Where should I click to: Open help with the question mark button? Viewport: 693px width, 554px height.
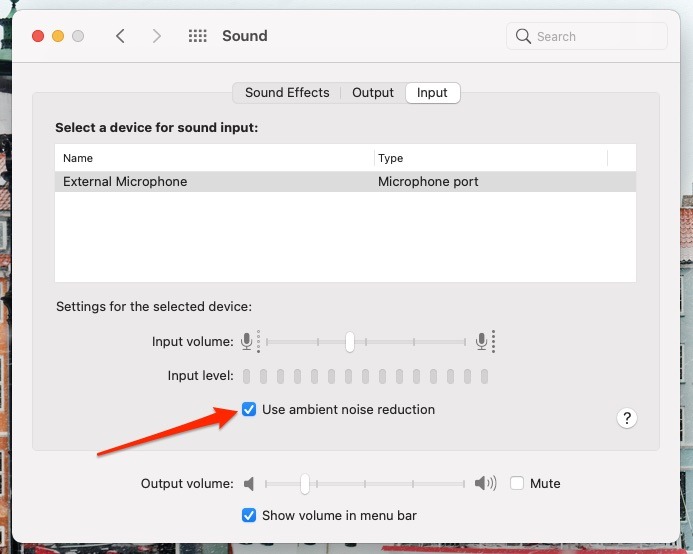click(x=627, y=418)
